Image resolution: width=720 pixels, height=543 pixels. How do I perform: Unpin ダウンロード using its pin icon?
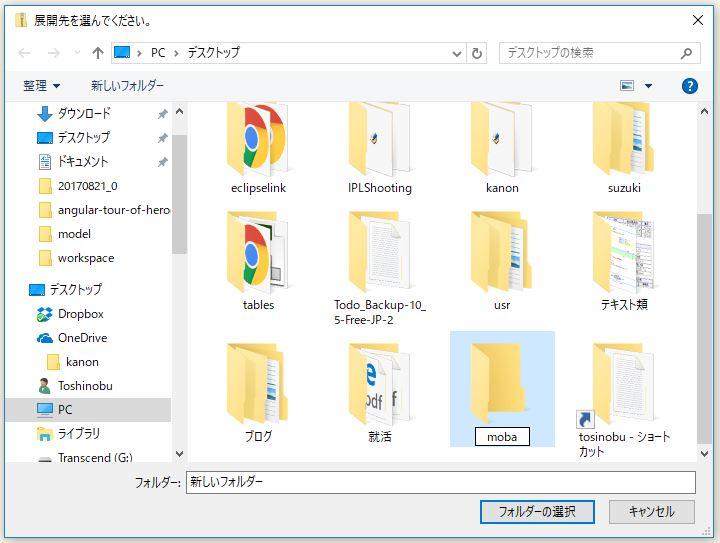pyautogui.click(x=163, y=114)
